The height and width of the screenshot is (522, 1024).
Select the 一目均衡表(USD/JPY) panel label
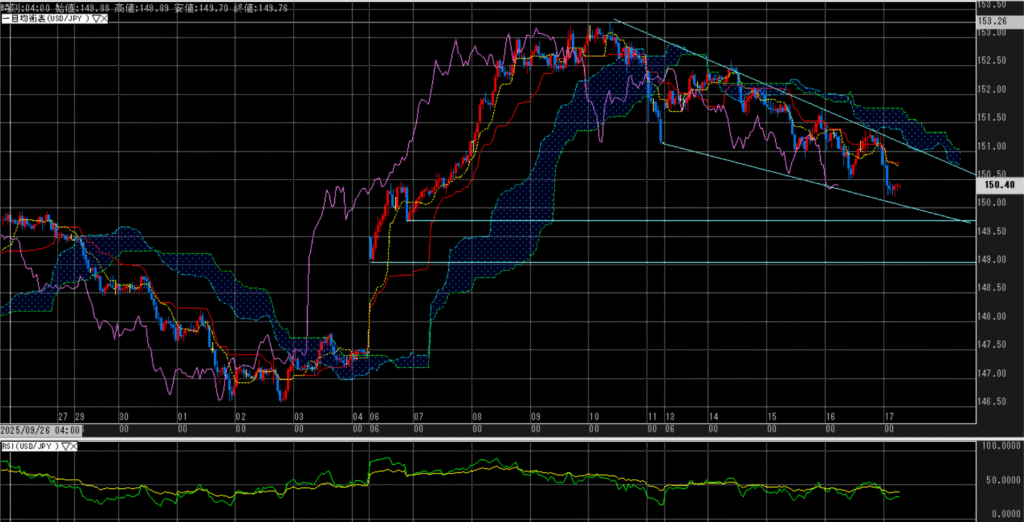coord(47,19)
